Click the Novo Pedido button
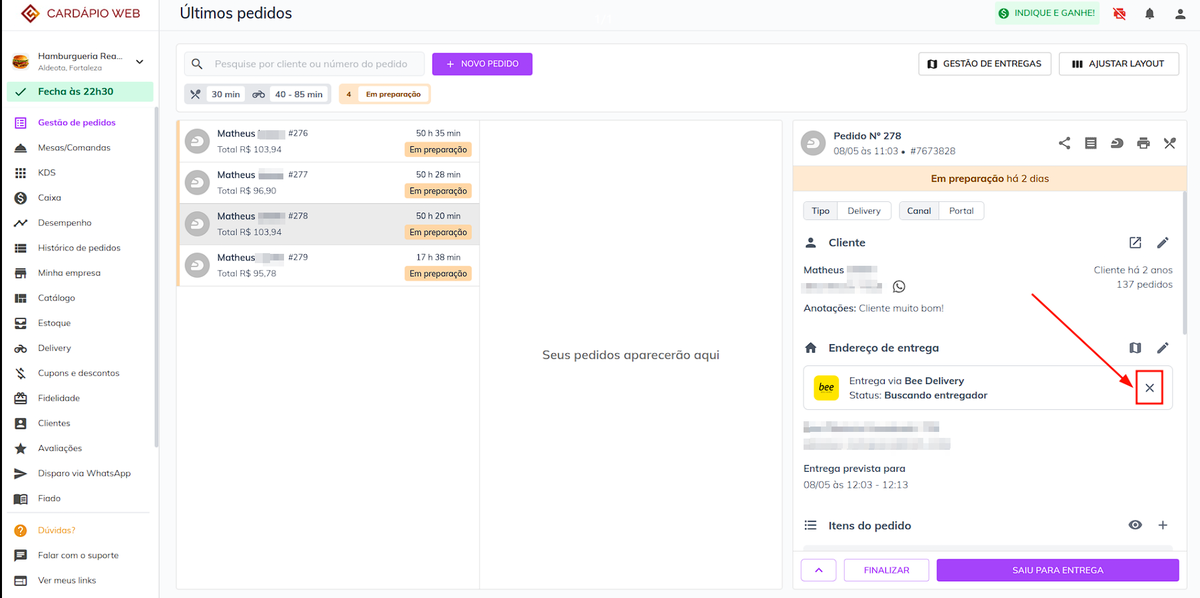Screen dimensions: 1200x598 pos(482,64)
